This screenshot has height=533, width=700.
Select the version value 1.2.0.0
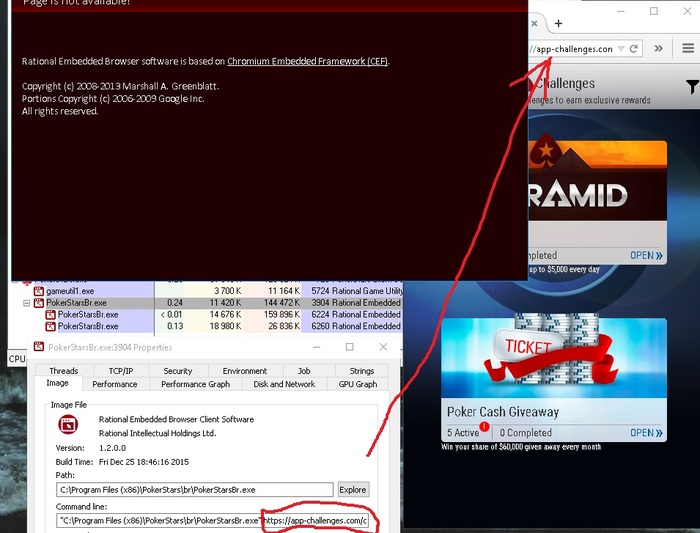112,448
